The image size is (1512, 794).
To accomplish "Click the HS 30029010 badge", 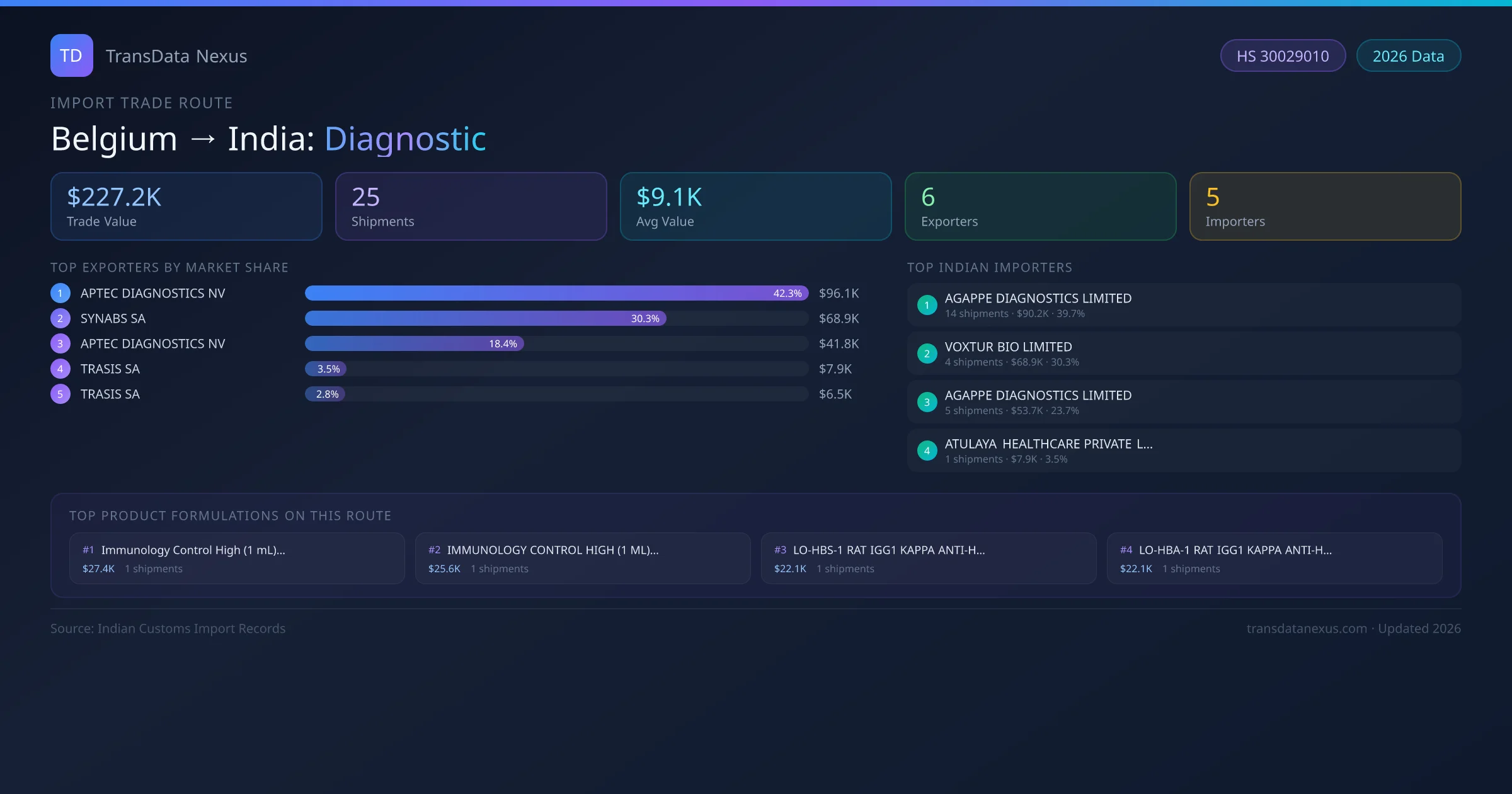I will (1283, 56).
